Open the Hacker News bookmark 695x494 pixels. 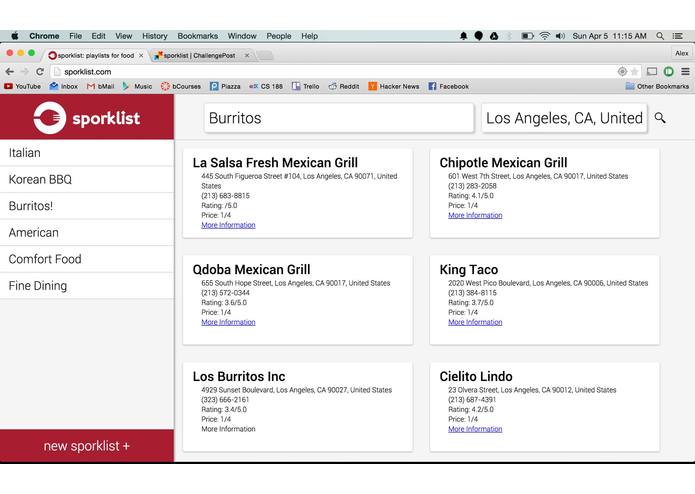(394, 86)
